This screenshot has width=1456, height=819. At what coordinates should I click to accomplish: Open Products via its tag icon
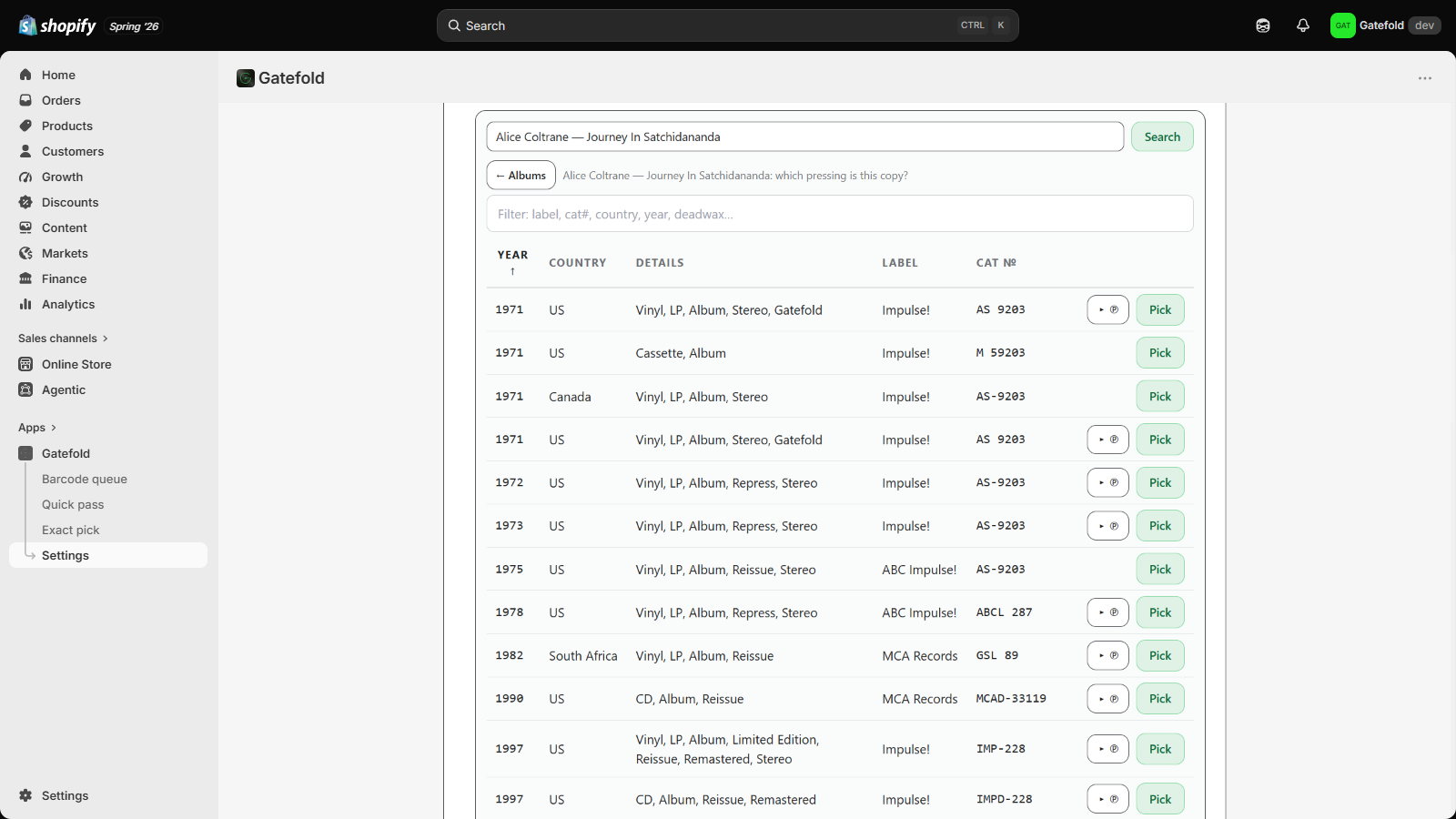click(25, 126)
